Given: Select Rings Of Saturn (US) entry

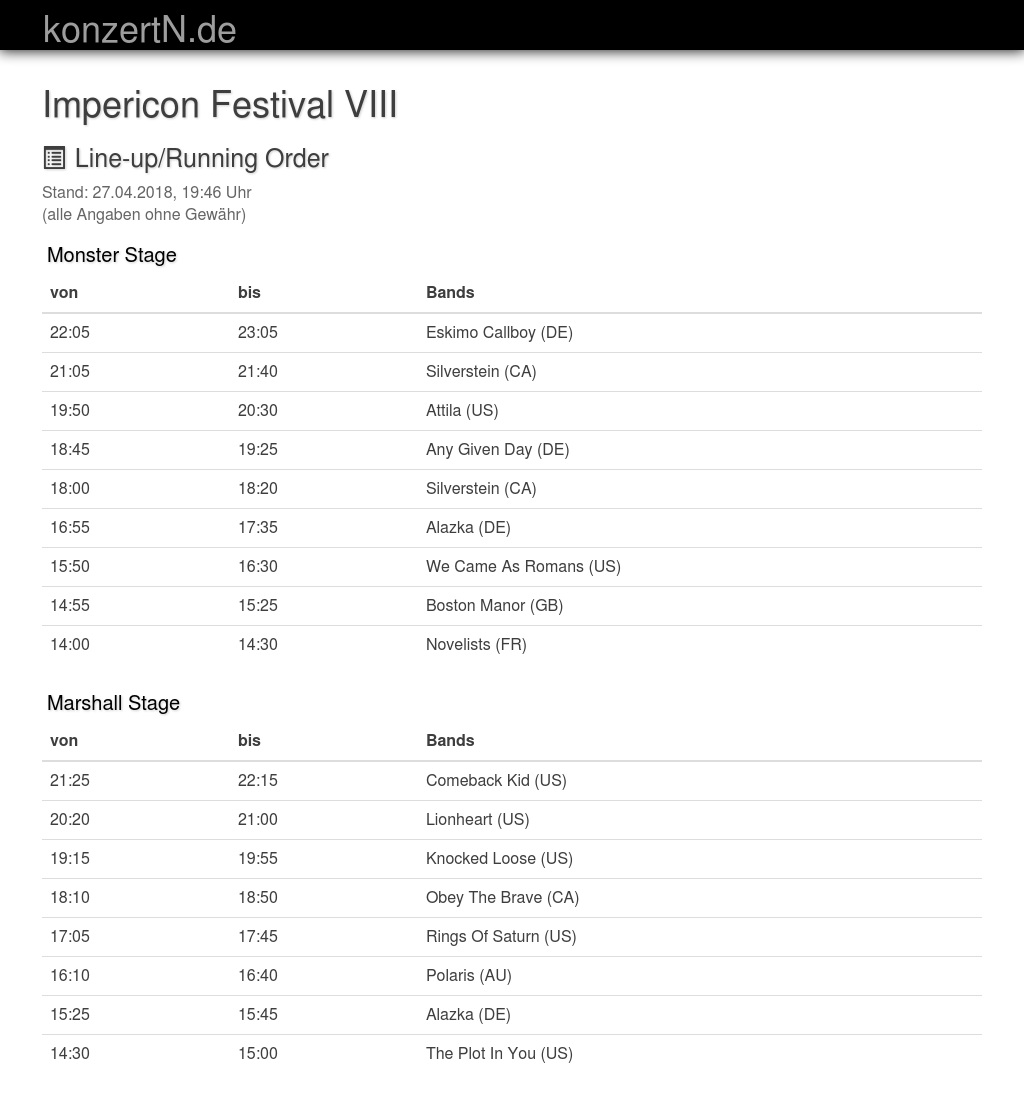Looking at the screenshot, I should click(x=501, y=936).
